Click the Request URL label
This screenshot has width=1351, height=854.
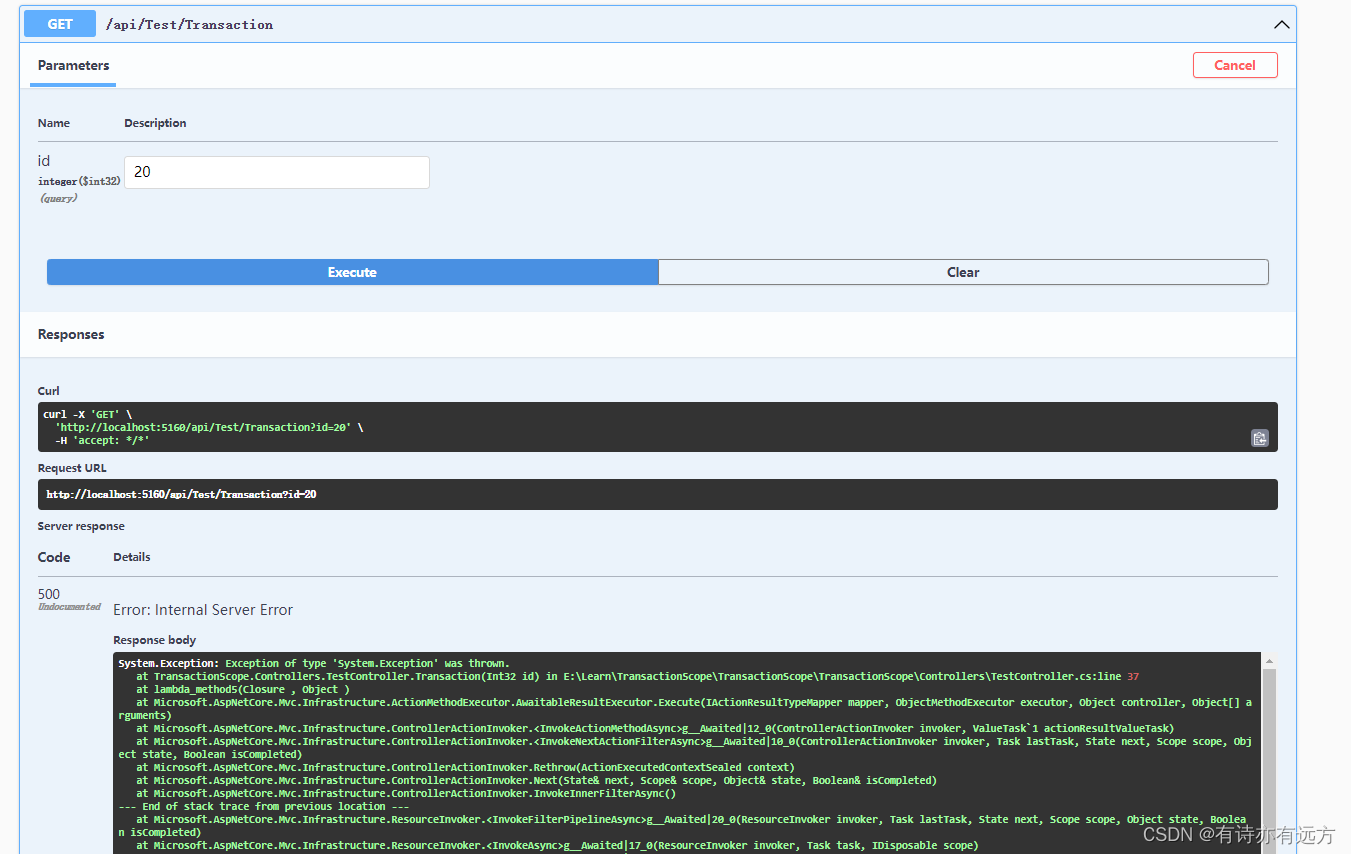72,468
